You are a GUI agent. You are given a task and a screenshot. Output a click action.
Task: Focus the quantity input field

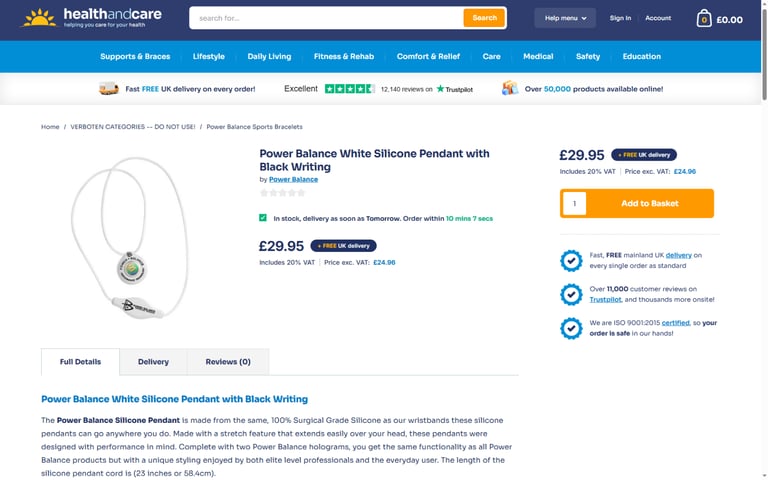click(x=574, y=203)
